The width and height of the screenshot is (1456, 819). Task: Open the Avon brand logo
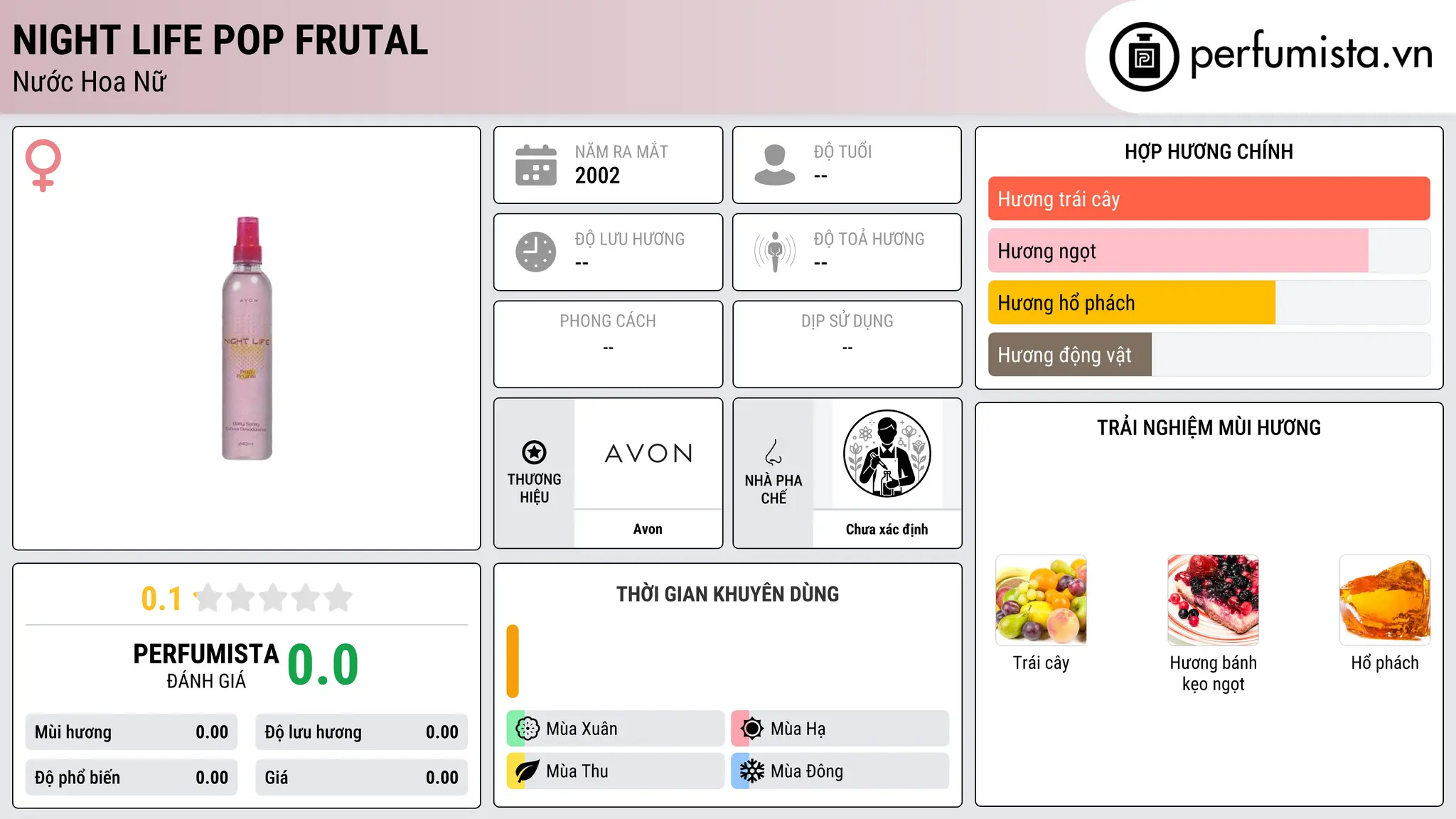pyautogui.click(x=648, y=454)
